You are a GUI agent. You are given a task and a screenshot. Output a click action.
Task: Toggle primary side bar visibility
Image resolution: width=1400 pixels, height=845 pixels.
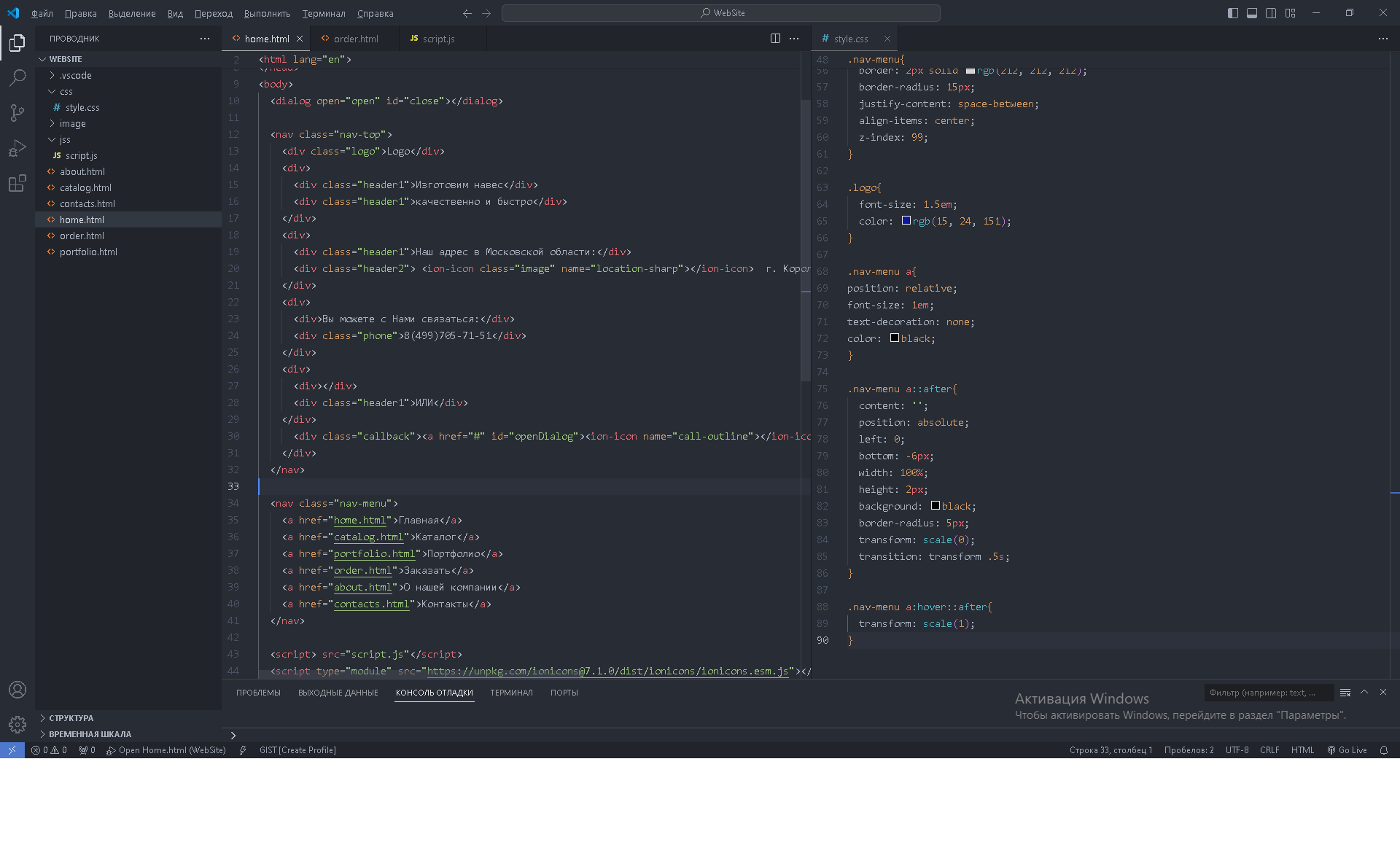tap(1233, 13)
